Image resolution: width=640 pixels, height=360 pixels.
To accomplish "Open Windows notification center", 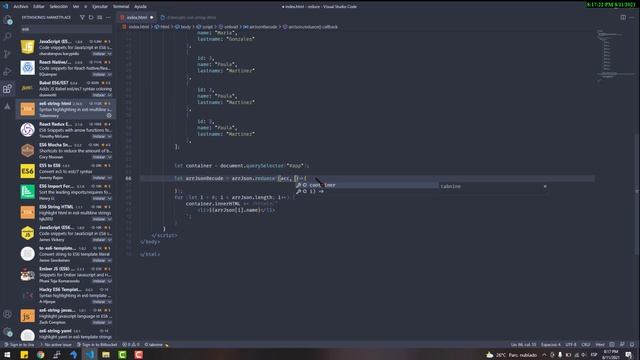I will (x=629, y=355).
